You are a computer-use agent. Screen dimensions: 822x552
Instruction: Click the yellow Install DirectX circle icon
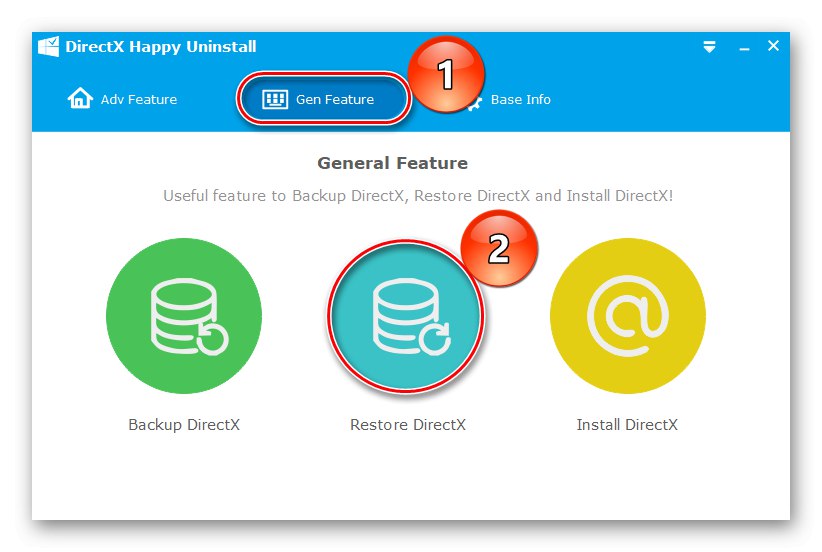628,316
